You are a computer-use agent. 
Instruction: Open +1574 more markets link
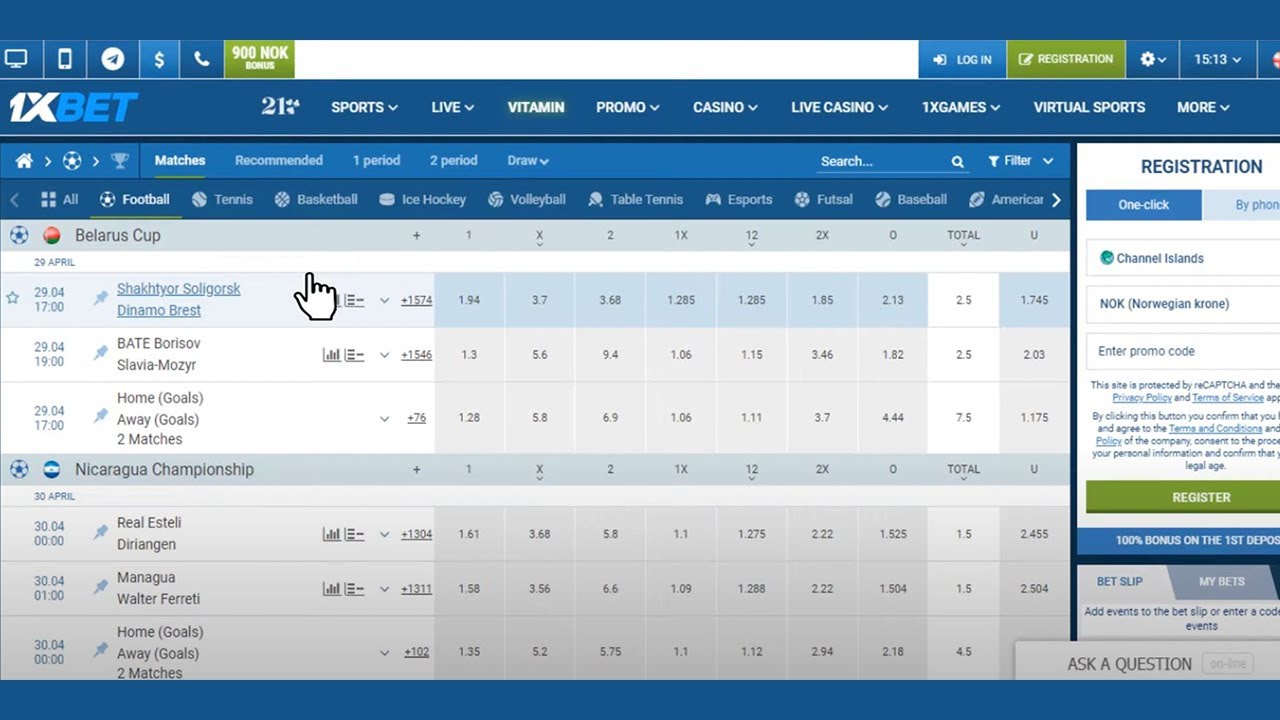[416, 300]
